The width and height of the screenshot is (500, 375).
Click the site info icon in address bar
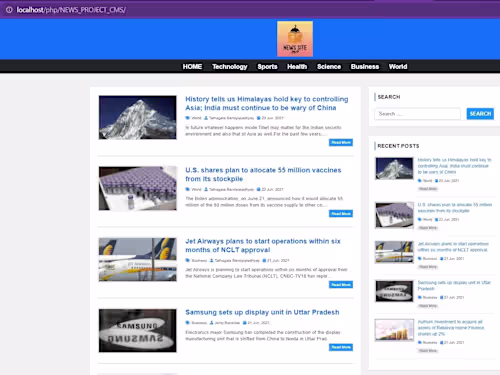tap(9, 10)
